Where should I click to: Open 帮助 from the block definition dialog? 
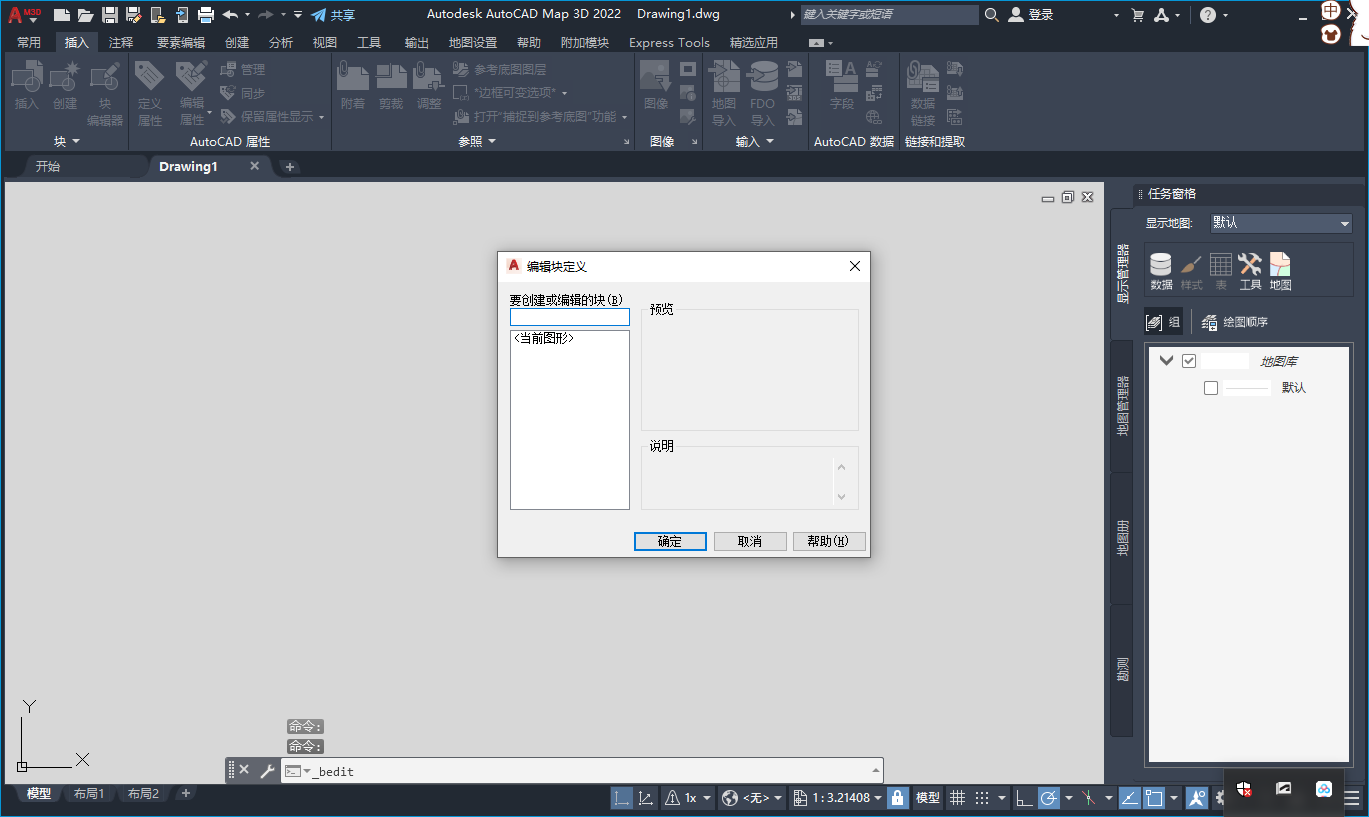pyautogui.click(x=829, y=541)
